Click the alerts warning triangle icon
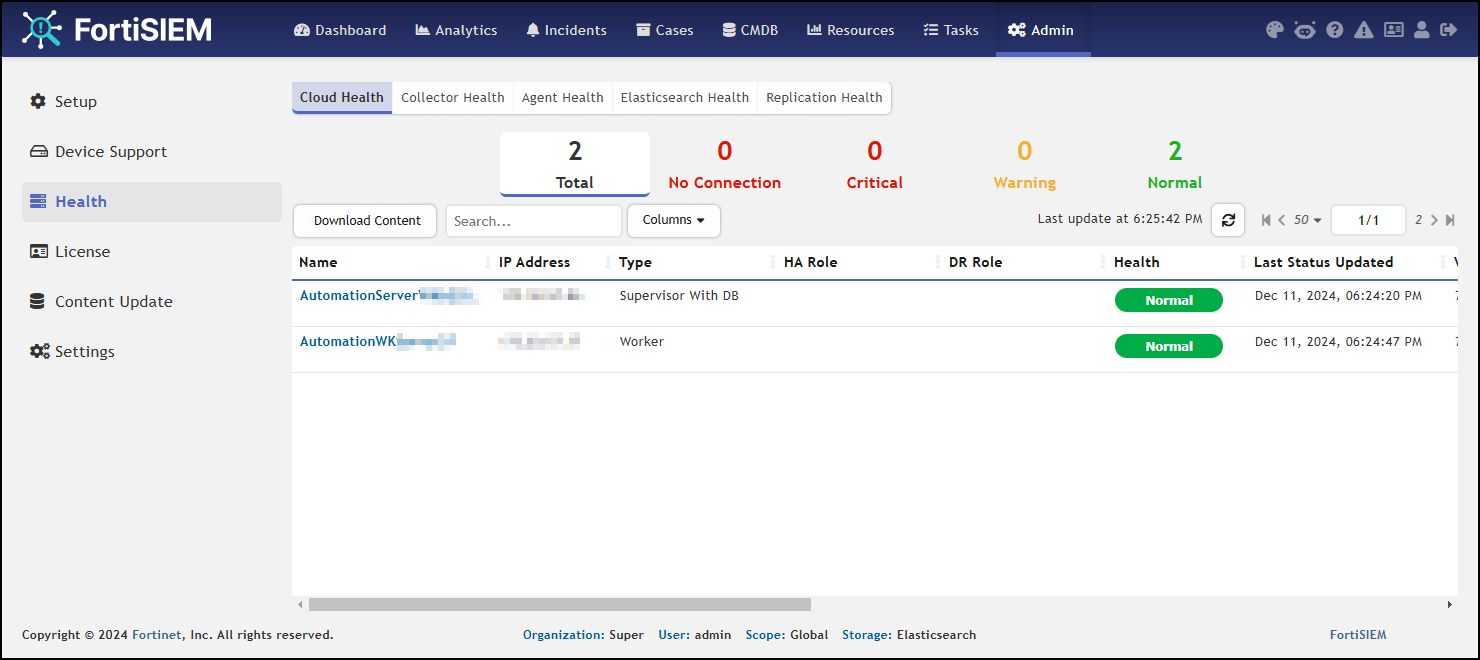 click(x=1363, y=30)
